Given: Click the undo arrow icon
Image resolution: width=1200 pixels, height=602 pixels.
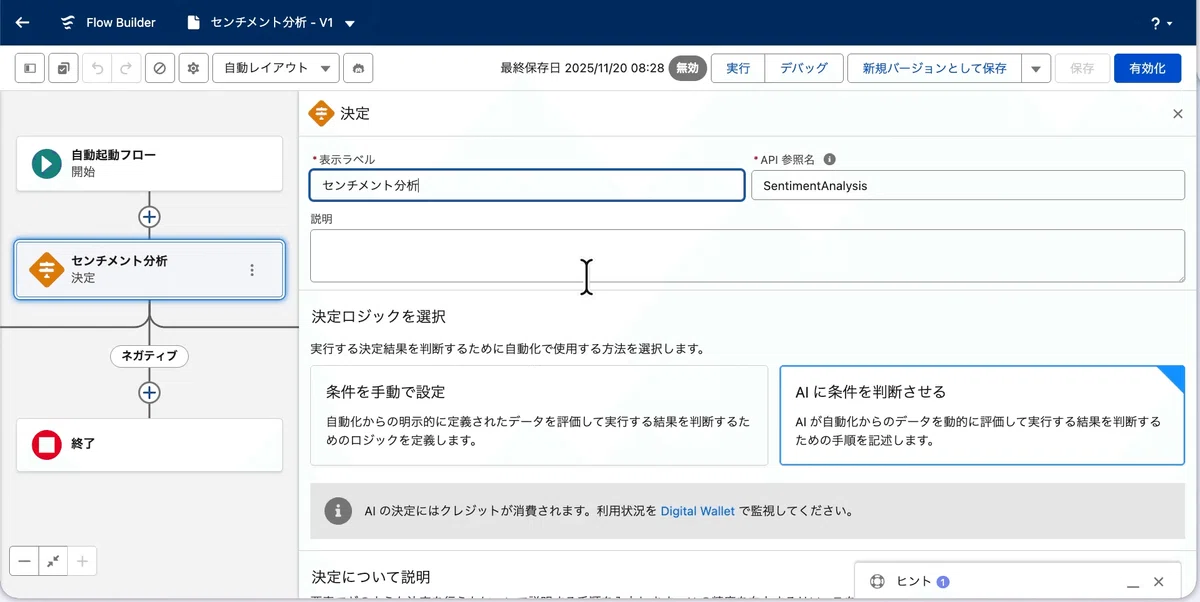Looking at the screenshot, I should pyautogui.click(x=97, y=68).
